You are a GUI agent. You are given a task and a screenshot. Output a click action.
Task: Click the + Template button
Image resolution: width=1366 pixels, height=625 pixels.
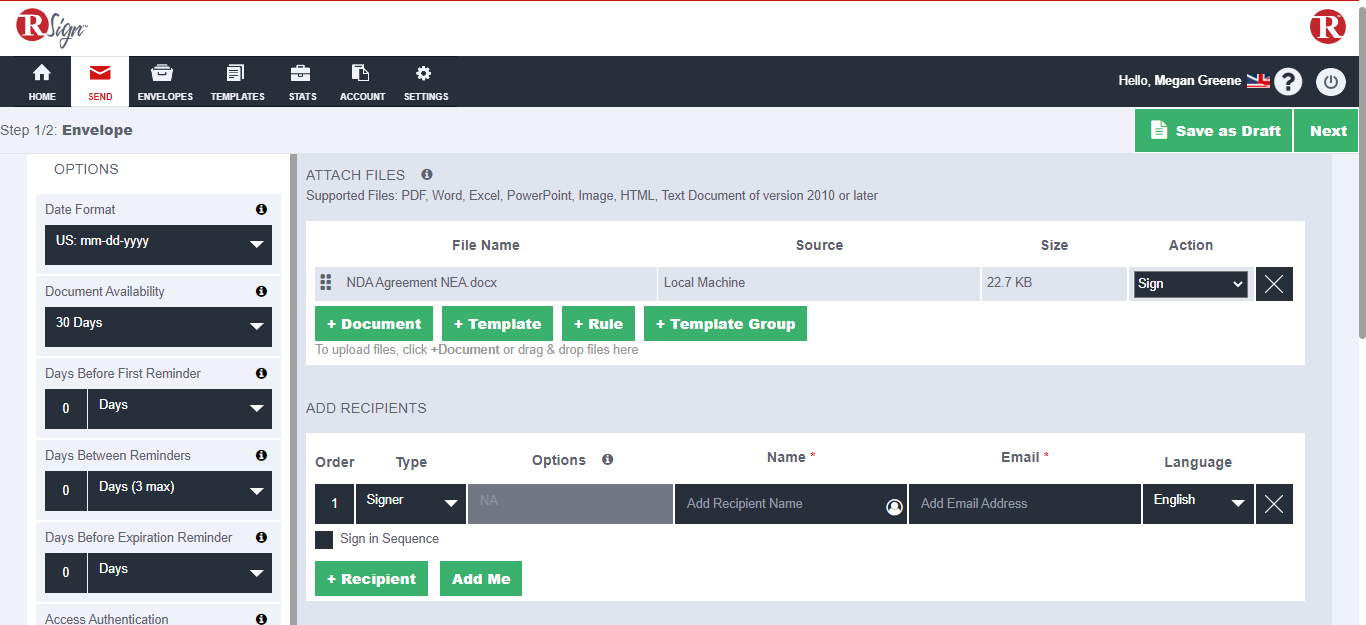(x=497, y=324)
